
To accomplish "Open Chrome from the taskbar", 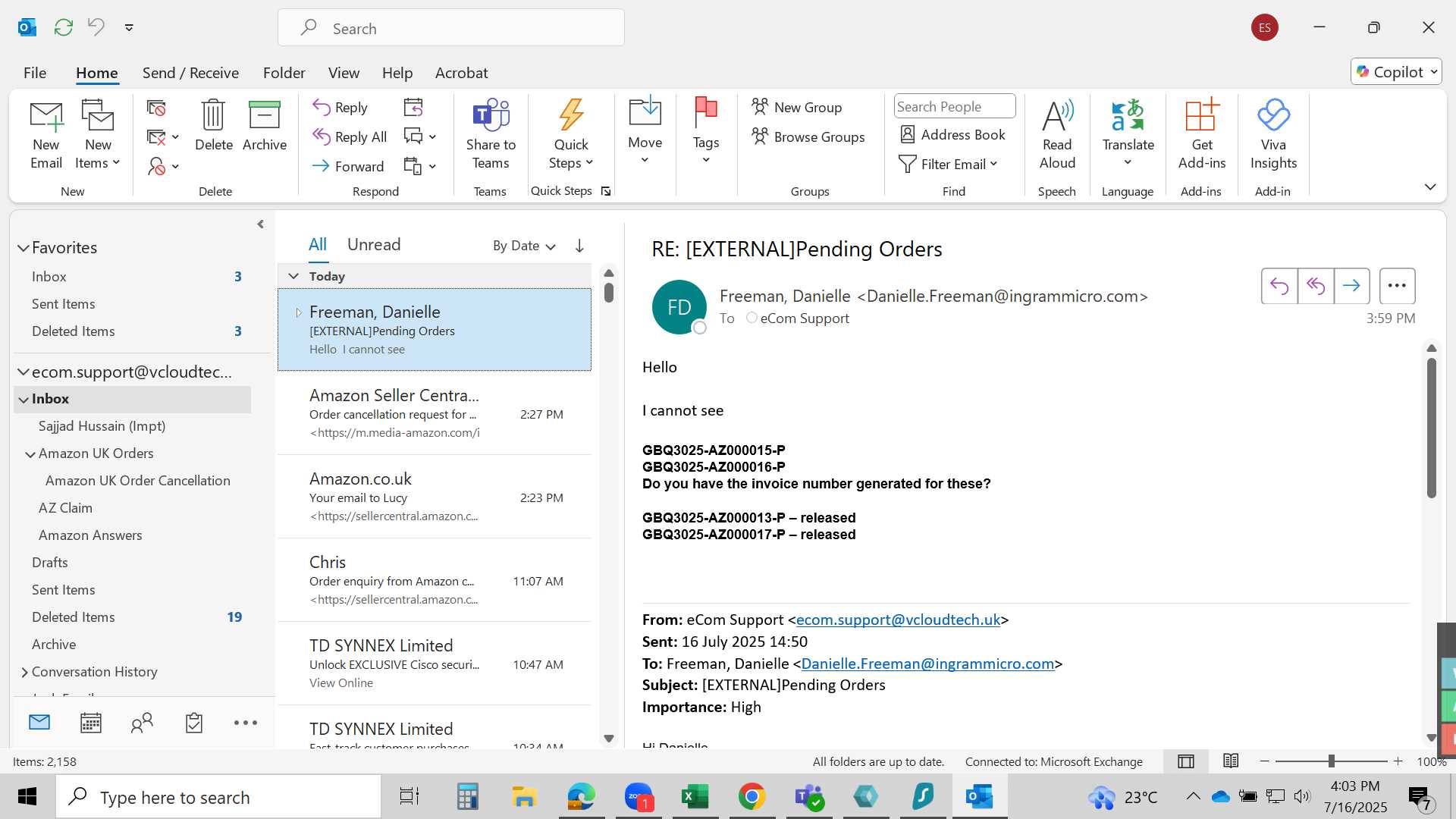I will 752,796.
